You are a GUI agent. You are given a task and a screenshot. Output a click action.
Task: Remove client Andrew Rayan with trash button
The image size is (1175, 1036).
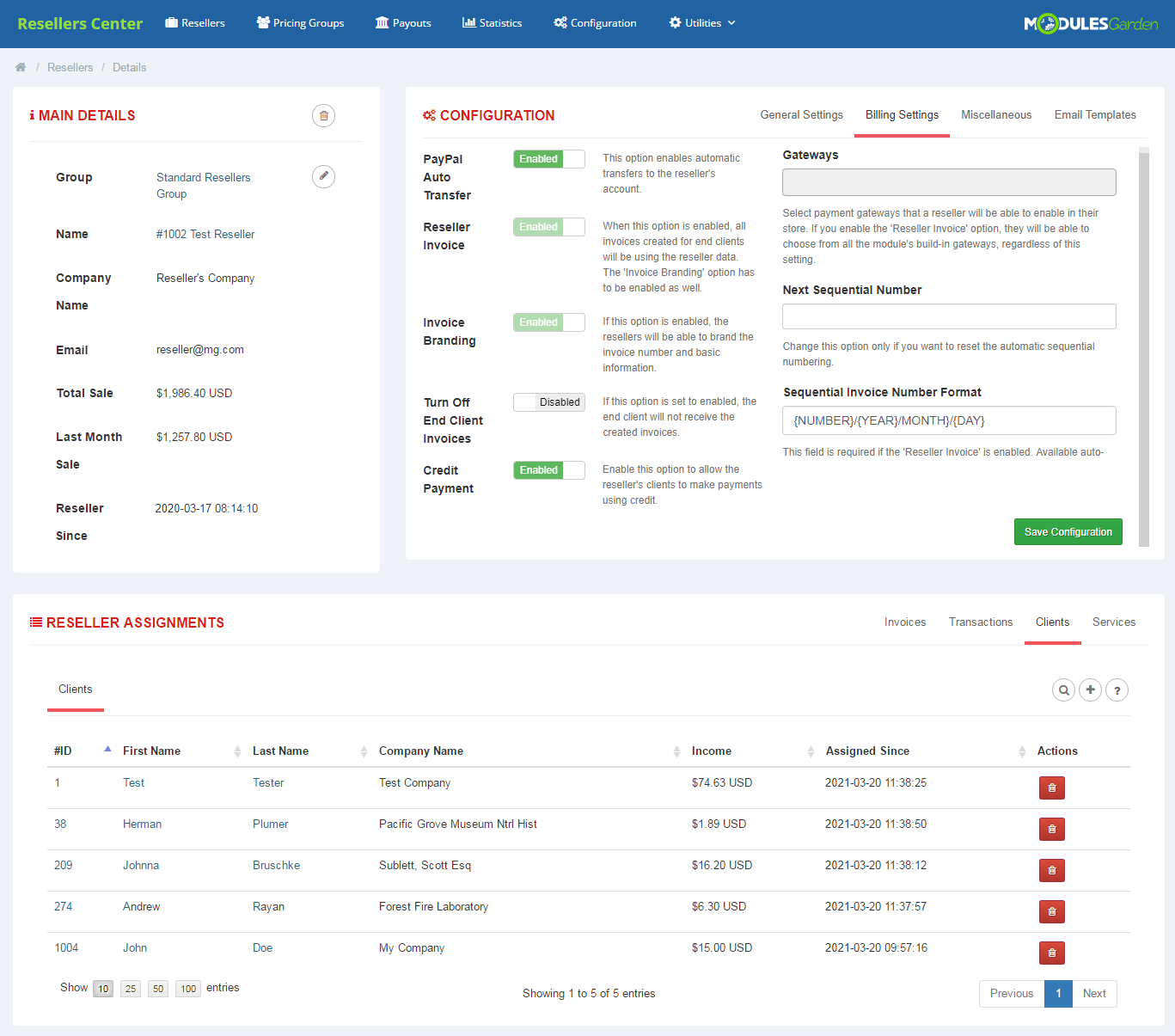(1052, 911)
